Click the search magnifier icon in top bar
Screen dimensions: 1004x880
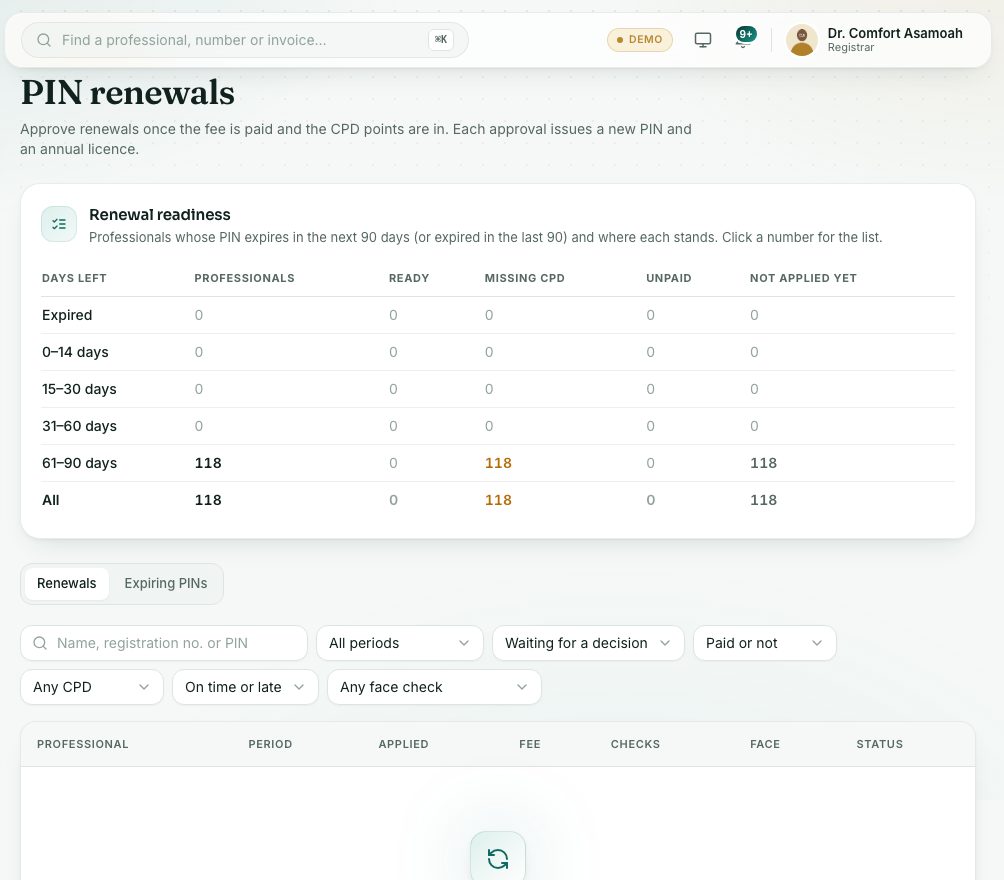coord(44,40)
